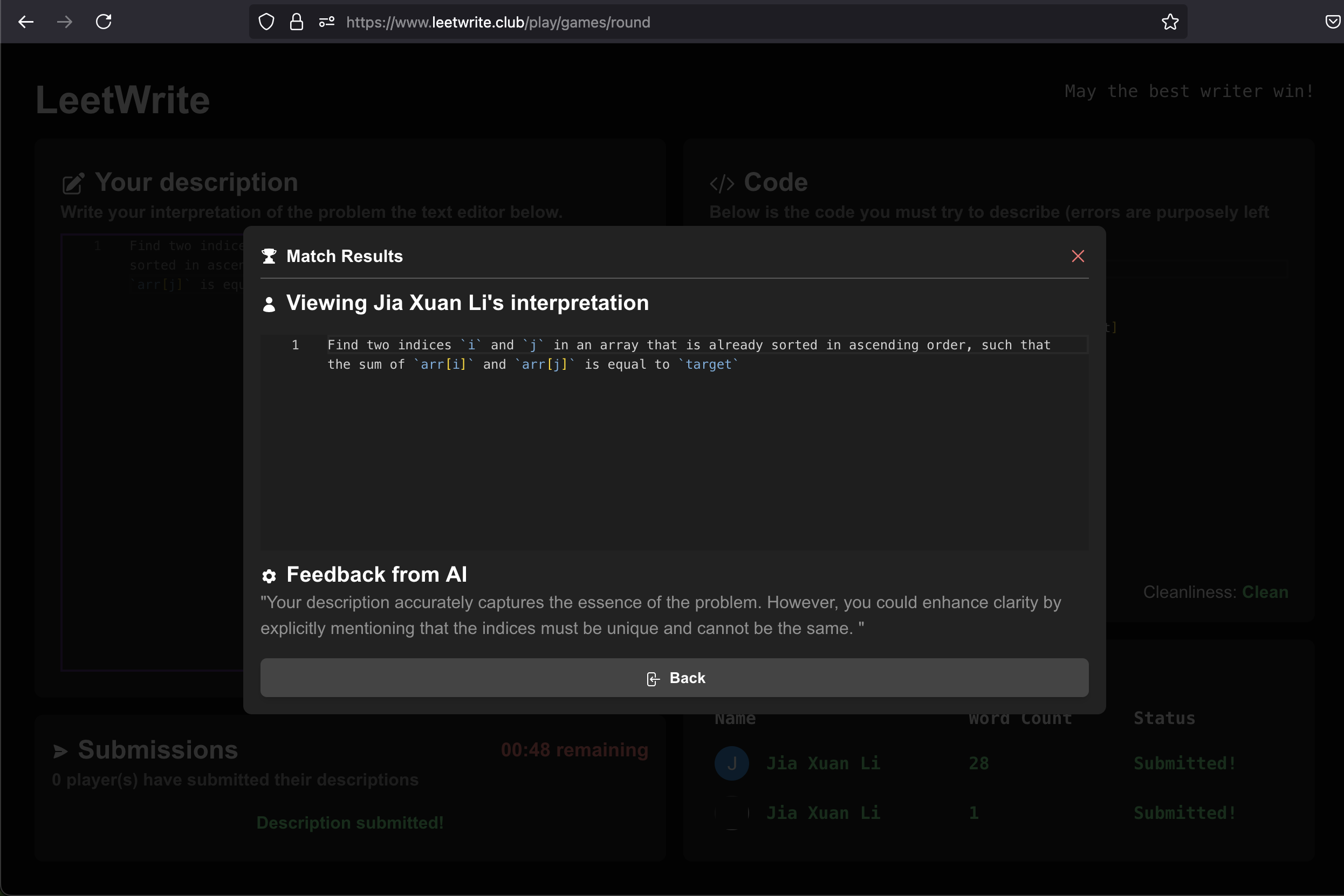Click the Back button
The width and height of the screenshot is (1344, 896).
click(x=674, y=678)
